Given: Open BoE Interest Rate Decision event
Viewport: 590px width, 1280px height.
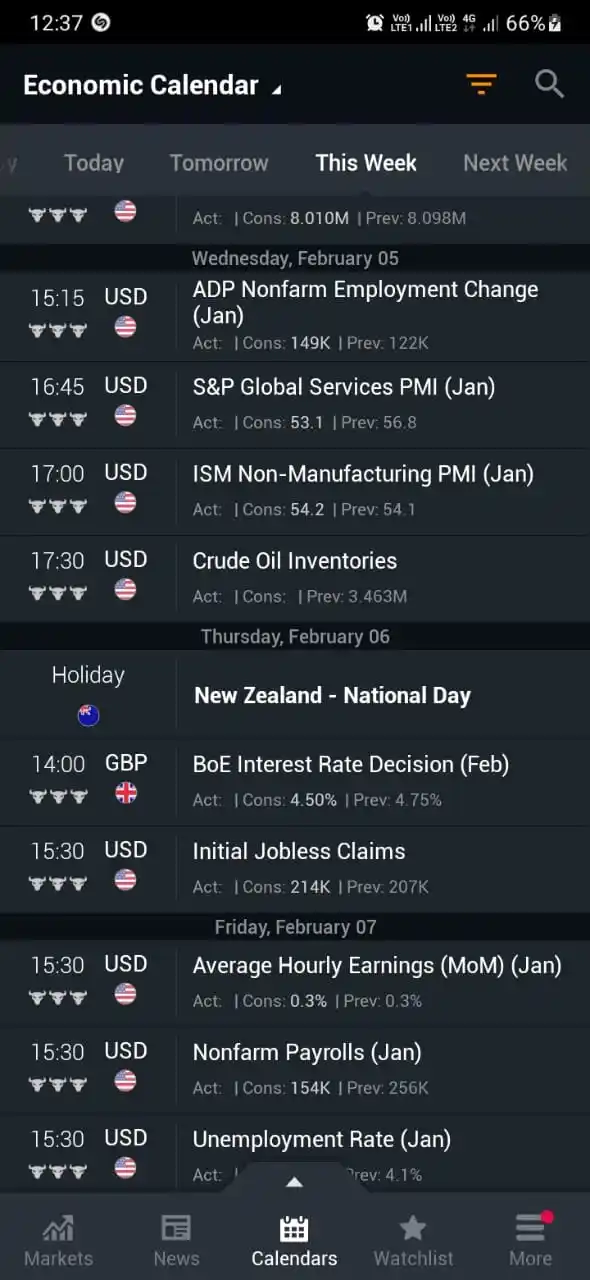Looking at the screenshot, I should pyautogui.click(x=295, y=783).
